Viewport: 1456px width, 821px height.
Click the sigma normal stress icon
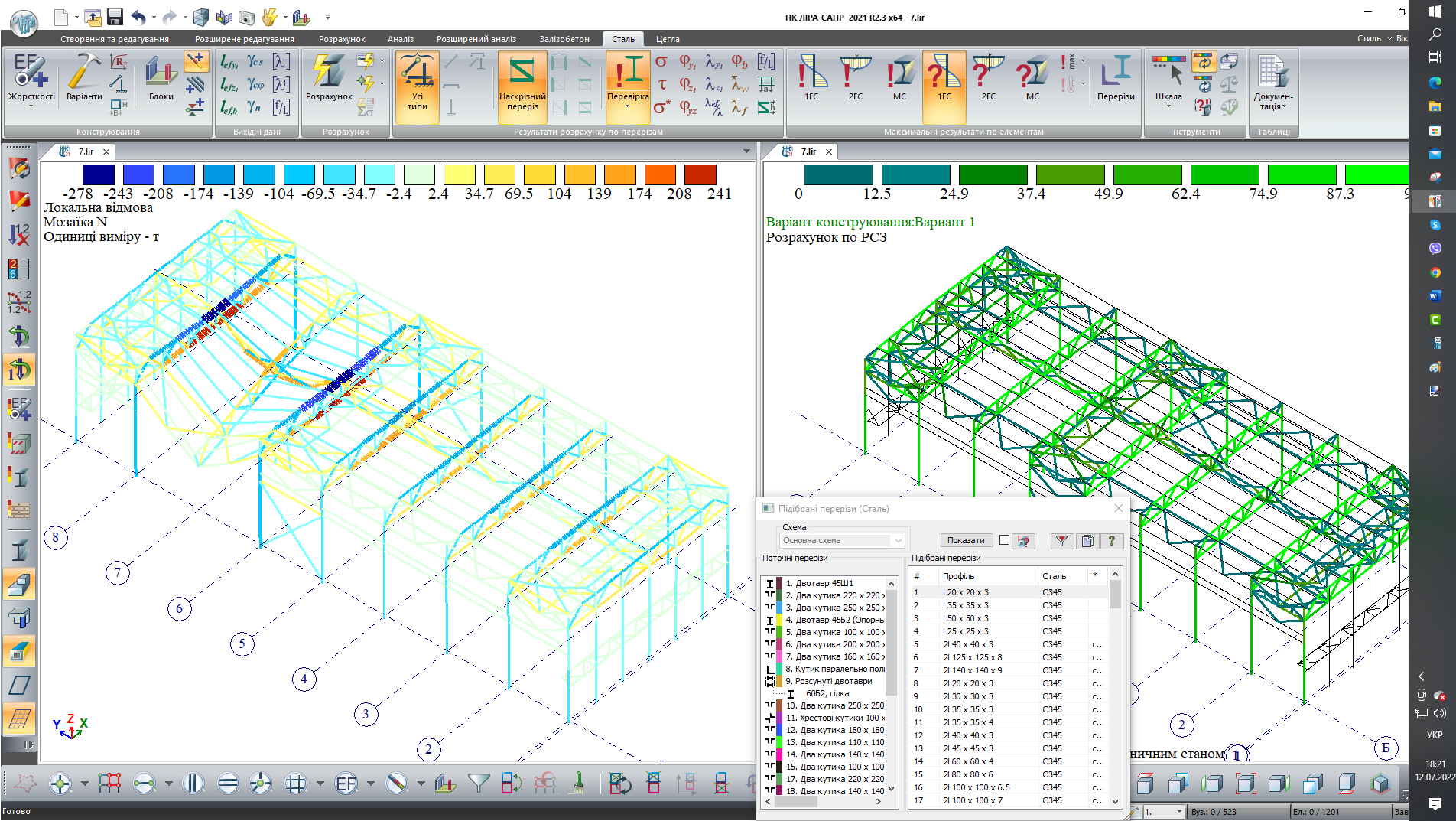pyautogui.click(x=661, y=61)
